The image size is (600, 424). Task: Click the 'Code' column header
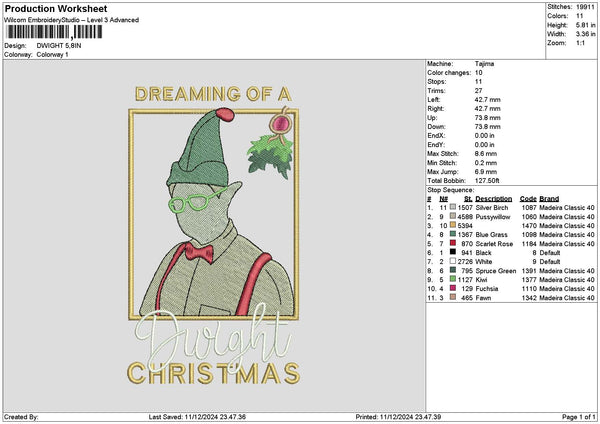[528, 199]
